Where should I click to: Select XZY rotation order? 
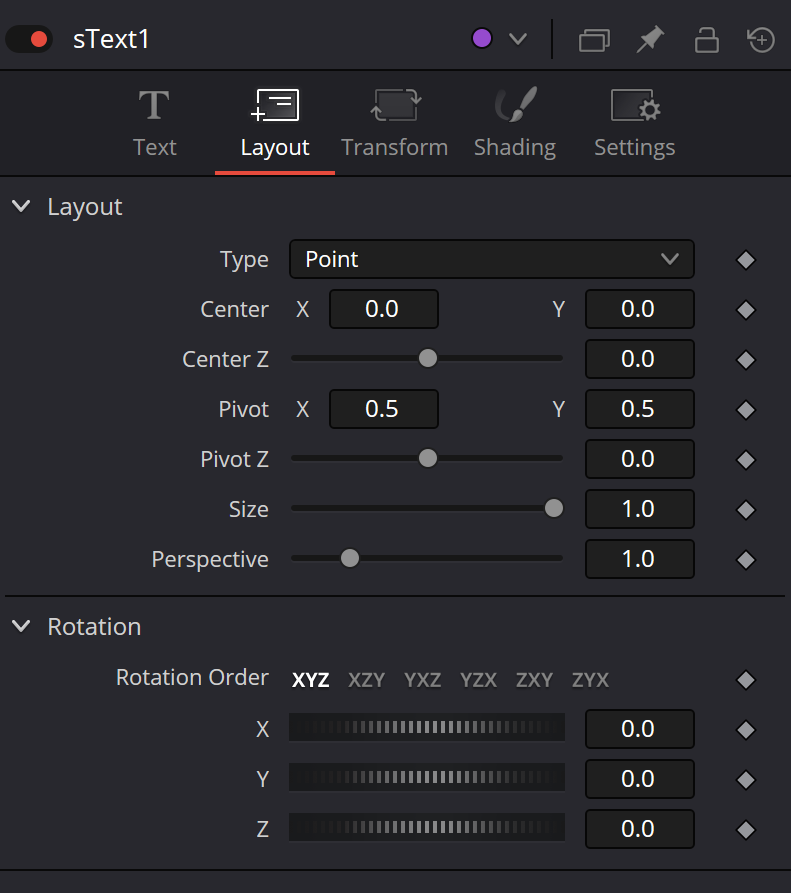pos(366,680)
